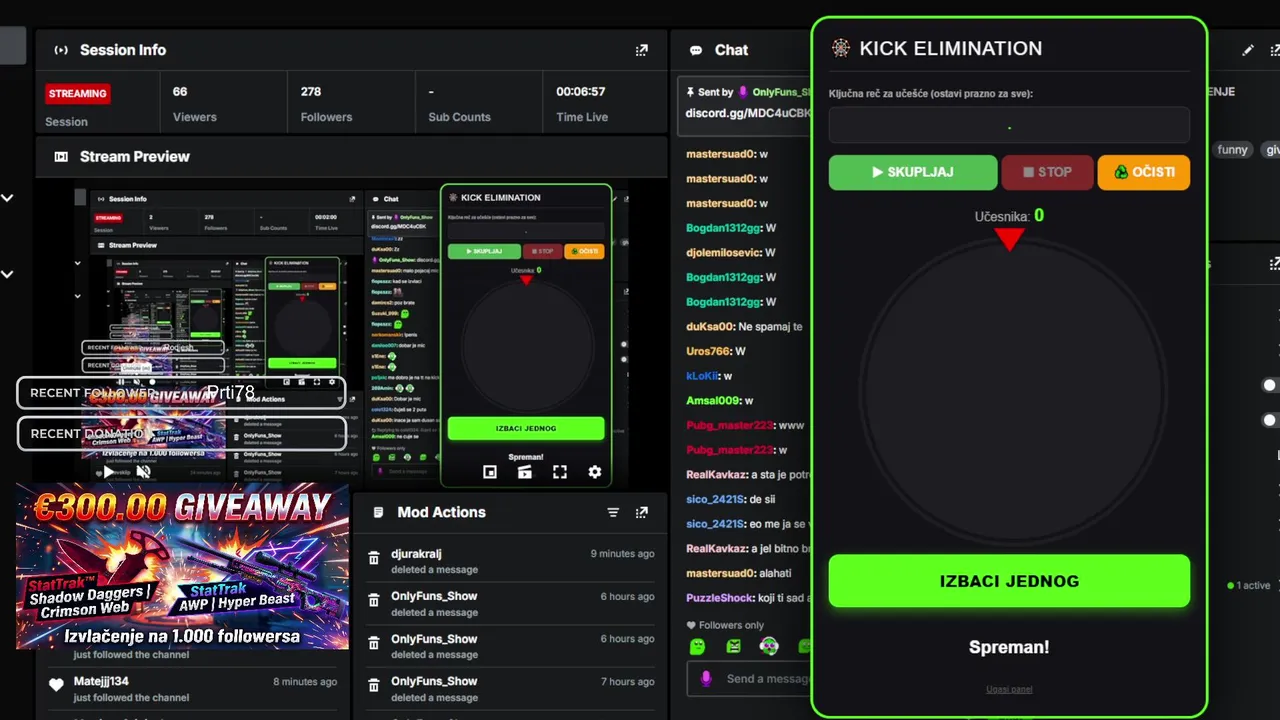Click heart icon next to Matejjj134
The image size is (1280, 720).
56,685
